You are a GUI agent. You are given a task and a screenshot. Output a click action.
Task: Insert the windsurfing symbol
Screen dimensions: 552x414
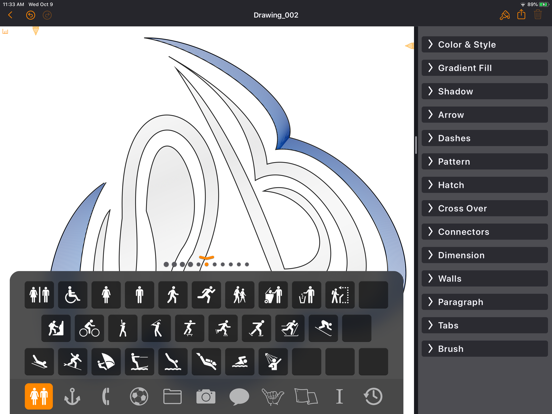(x=106, y=362)
